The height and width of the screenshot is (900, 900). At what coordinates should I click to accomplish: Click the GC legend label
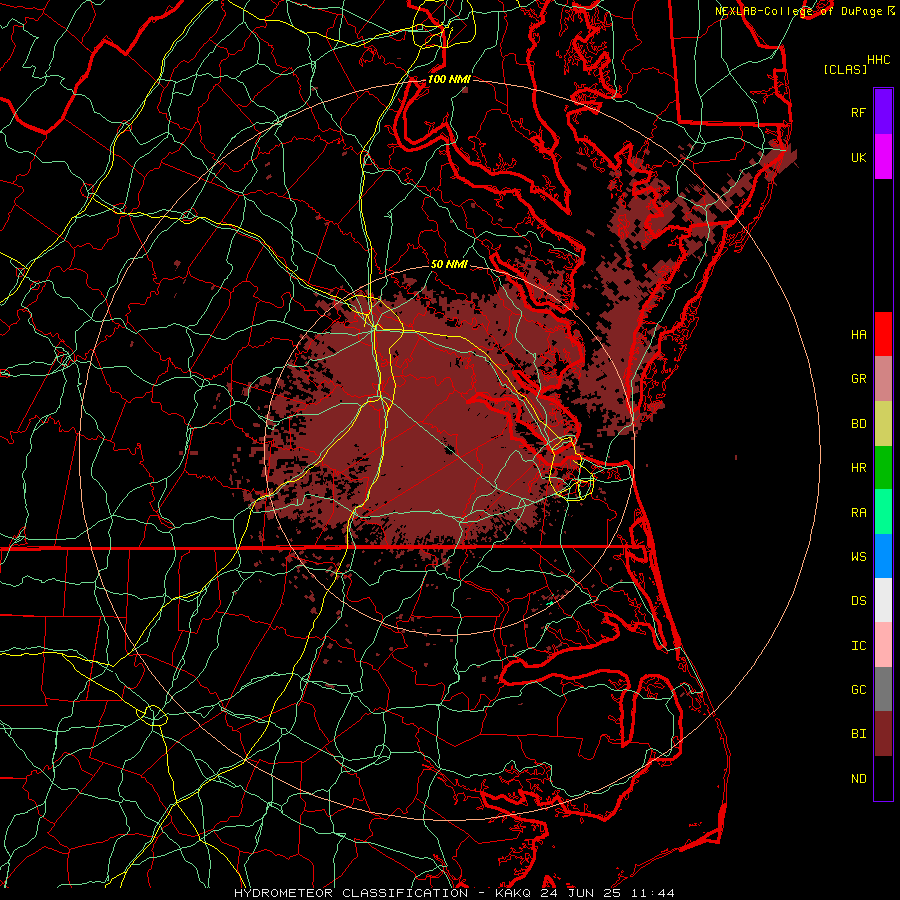(859, 690)
